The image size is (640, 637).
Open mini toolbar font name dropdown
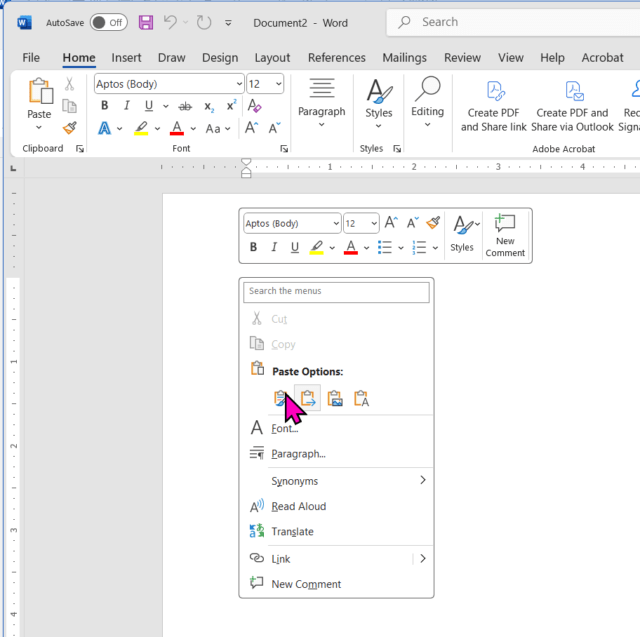tap(336, 223)
